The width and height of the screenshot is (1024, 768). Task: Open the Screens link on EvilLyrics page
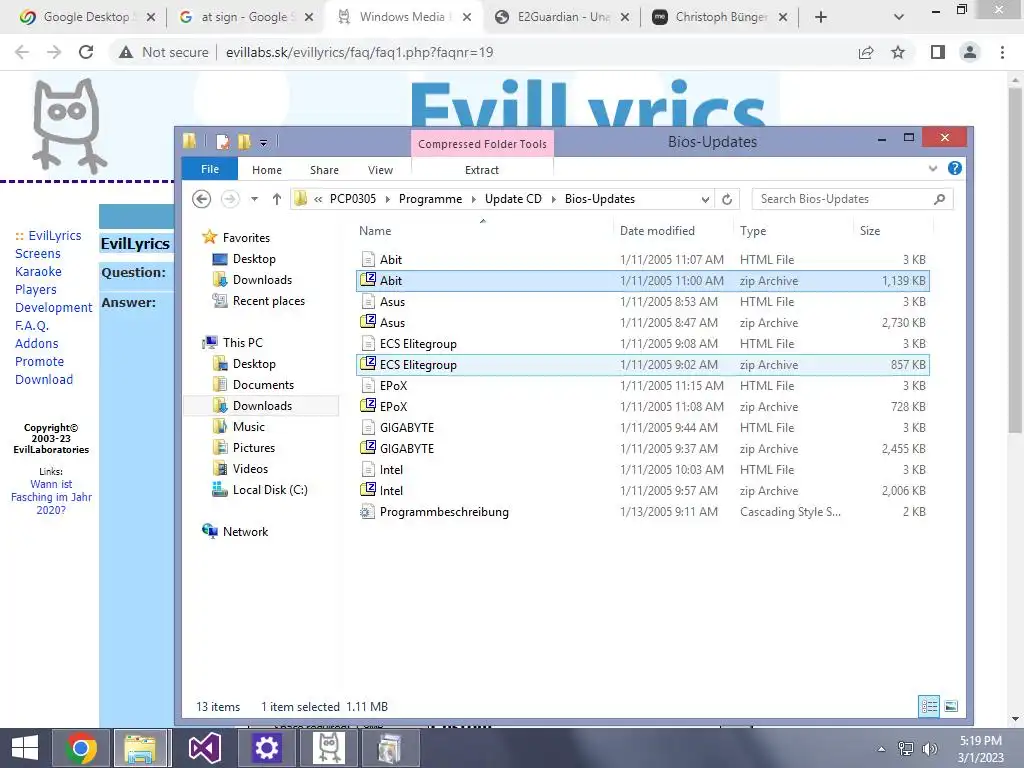tap(37, 253)
